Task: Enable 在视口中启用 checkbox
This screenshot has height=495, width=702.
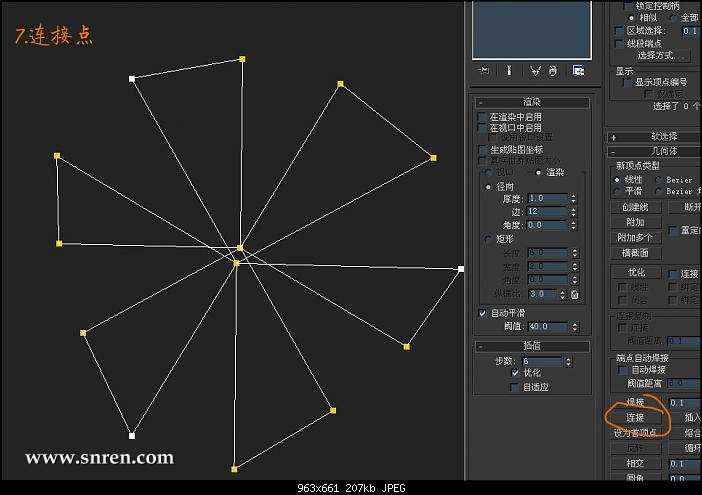Action: click(x=482, y=128)
